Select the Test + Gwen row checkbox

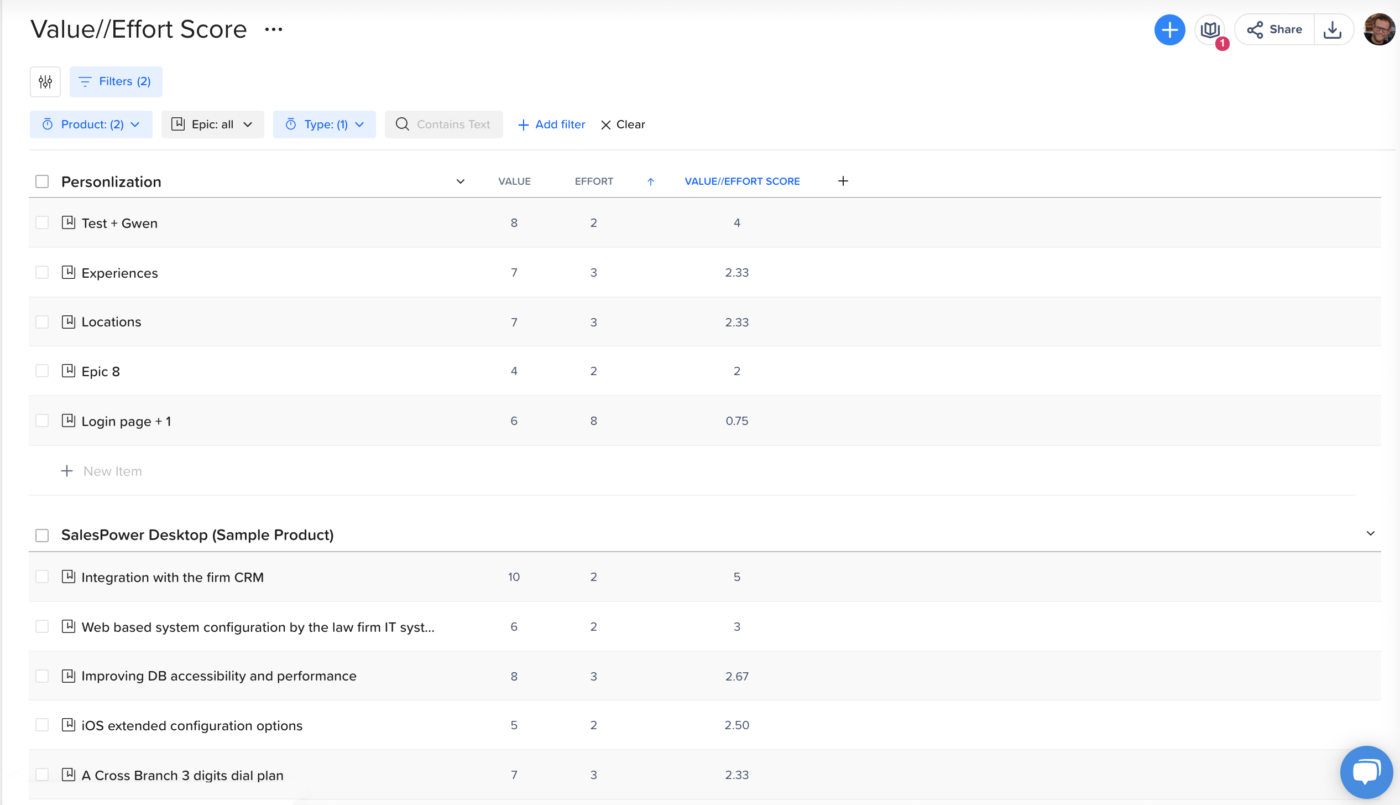tap(42, 223)
